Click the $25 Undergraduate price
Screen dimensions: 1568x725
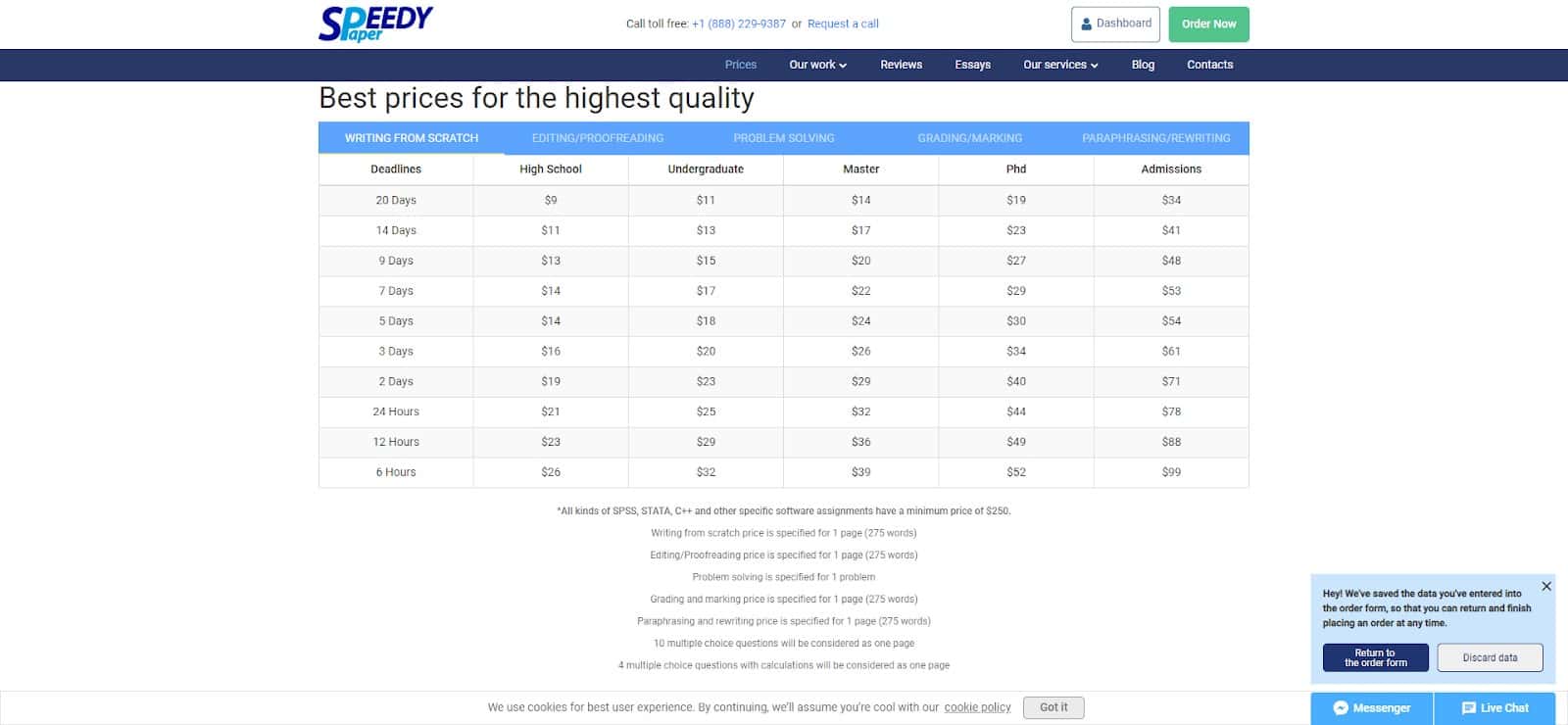[706, 411]
